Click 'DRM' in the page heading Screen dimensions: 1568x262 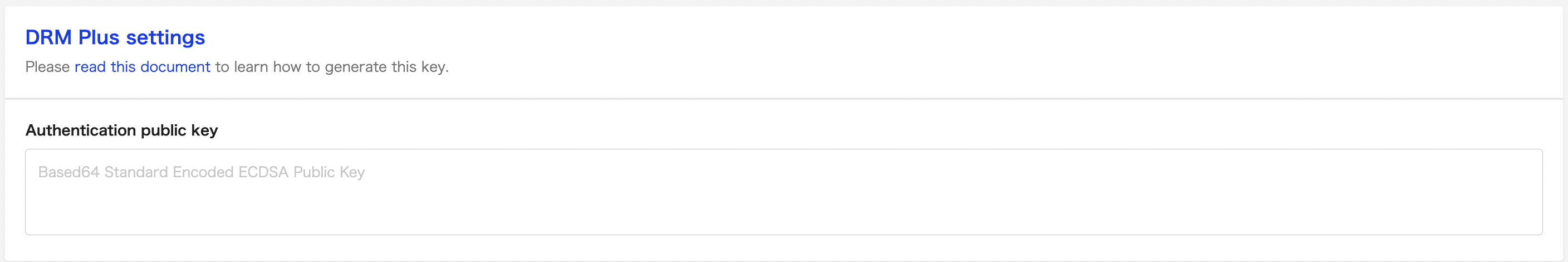[x=48, y=38]
